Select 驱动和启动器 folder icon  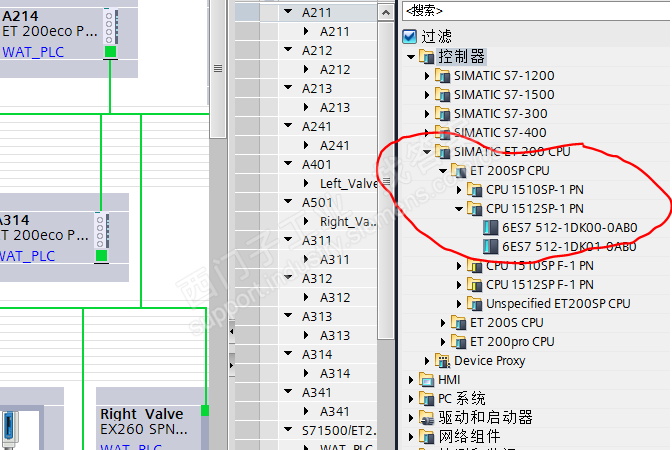click(x=426, y=417)
